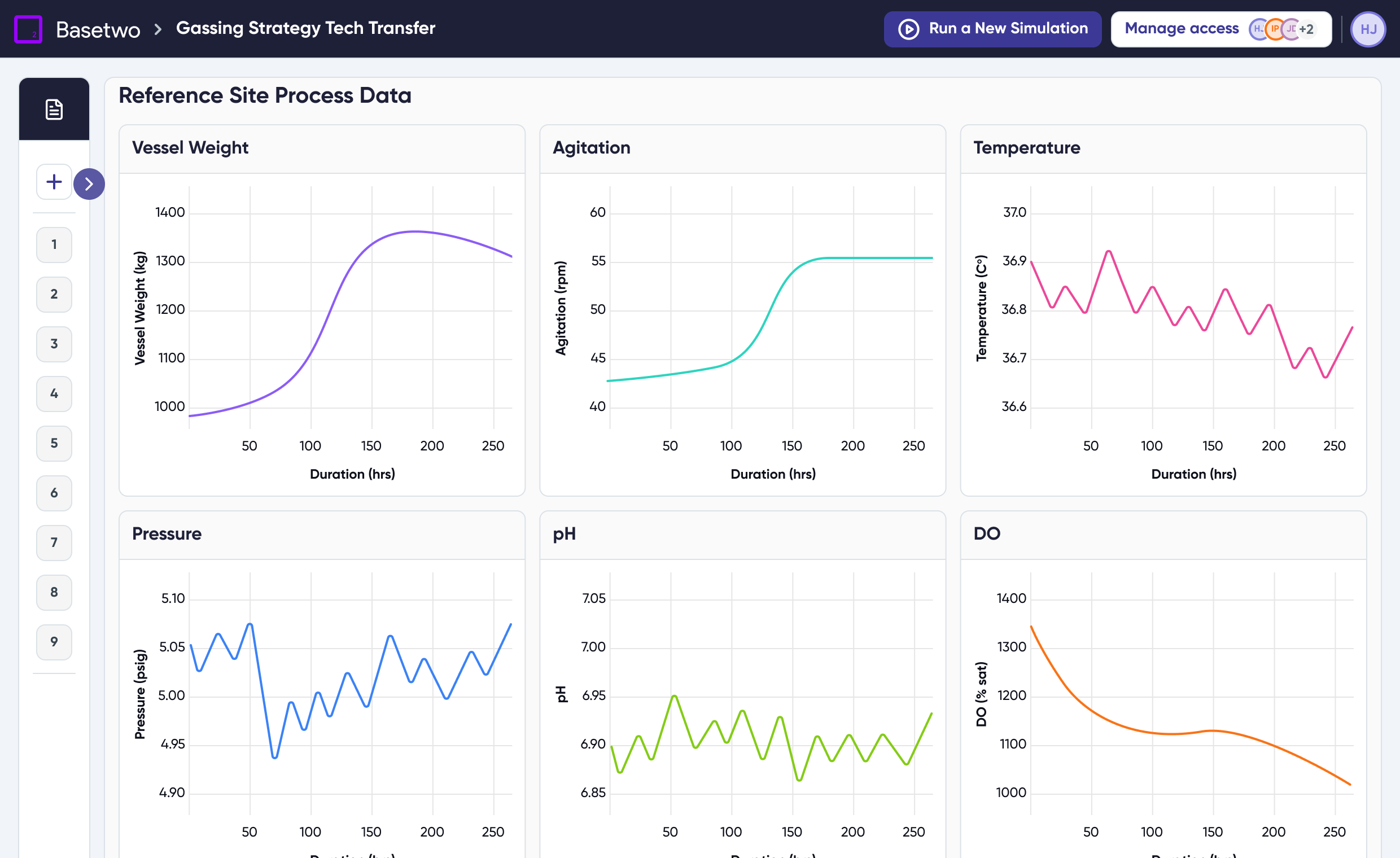Image resolution: width=1400 pixels, height=858 pixels.
Task: Click Duration (hrs) label under Agitation chart
Action: coord(773,474)
